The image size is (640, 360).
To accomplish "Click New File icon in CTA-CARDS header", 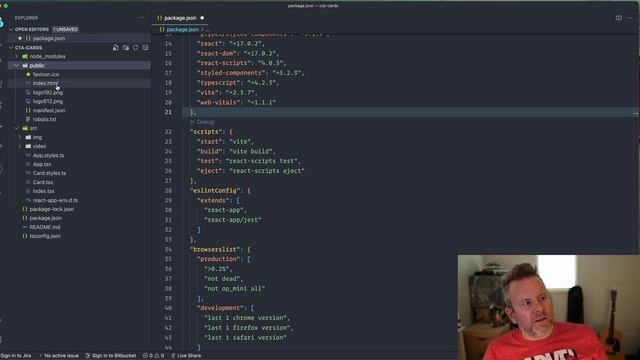I will [x=116, y=48].
